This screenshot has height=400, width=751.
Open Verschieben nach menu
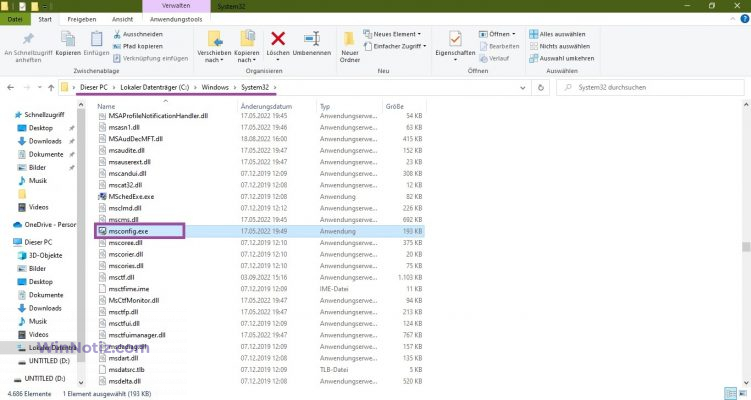pyautogui.click(x=214, y=46)
